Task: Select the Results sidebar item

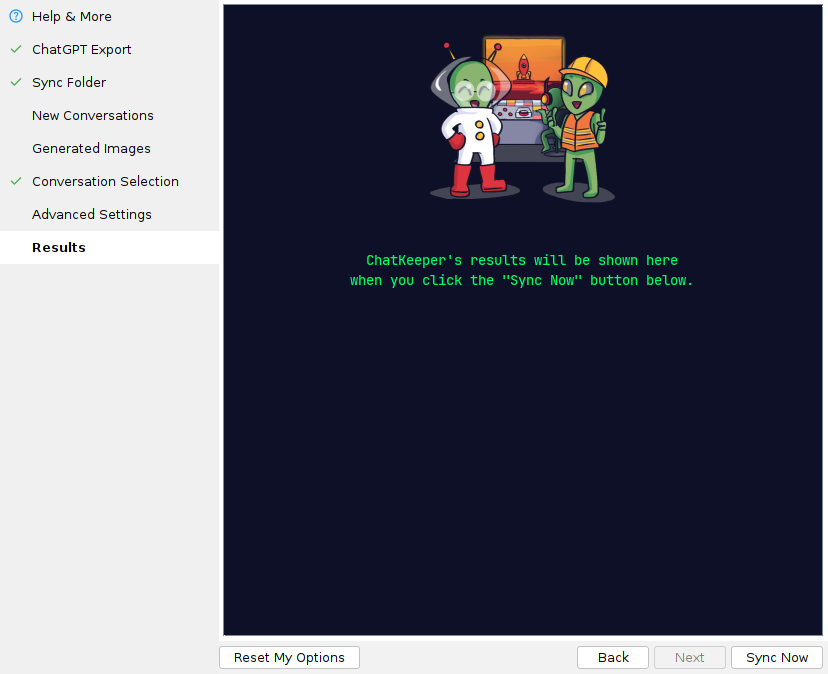Action: point(59,247)
